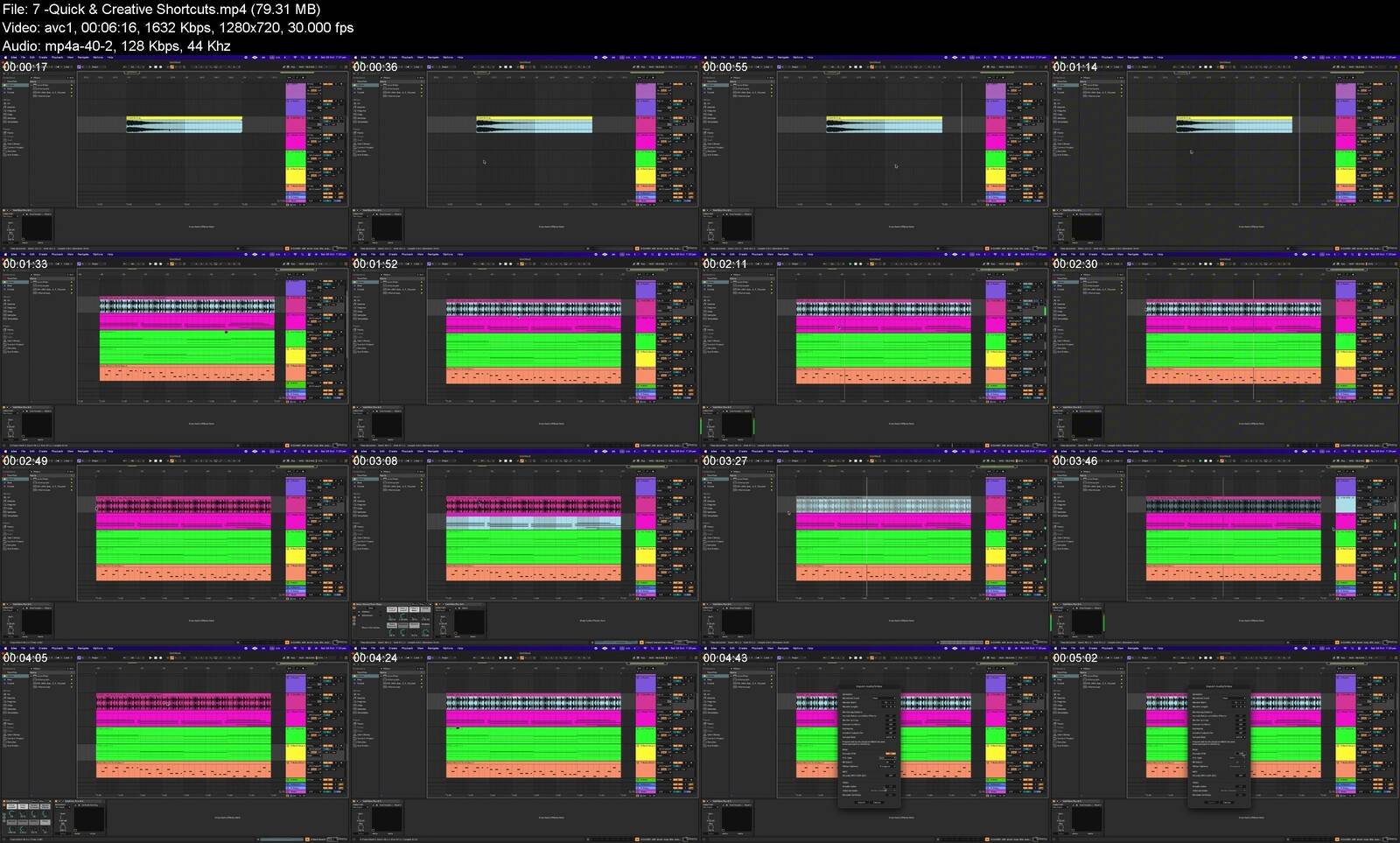Open the frame stamped 00:04:05
This screenshot has height=843, width=1400.
175,744
